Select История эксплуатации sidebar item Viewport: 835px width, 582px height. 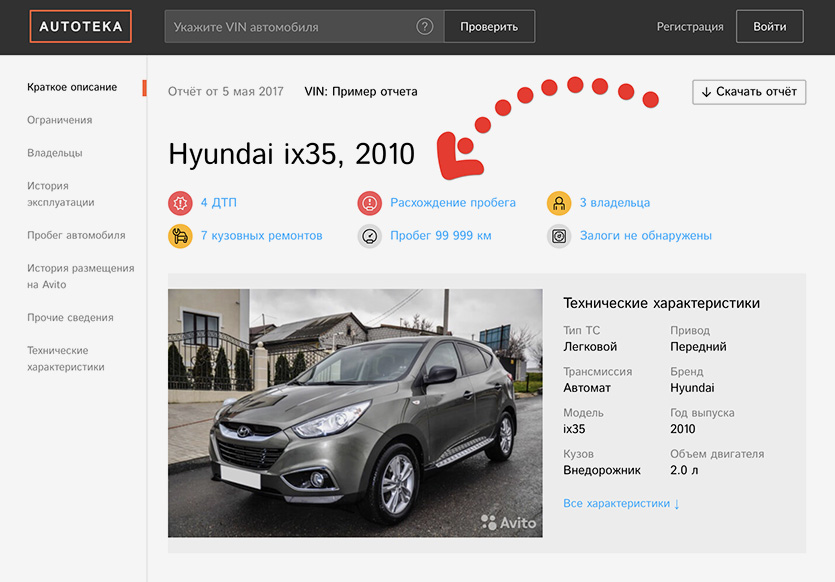click(61, 194)
